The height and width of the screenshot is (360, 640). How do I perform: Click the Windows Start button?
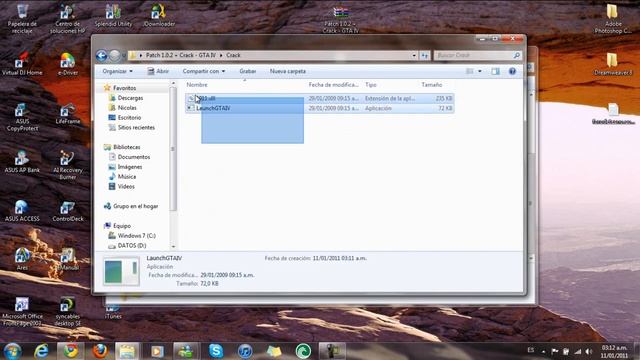point(13,351)
